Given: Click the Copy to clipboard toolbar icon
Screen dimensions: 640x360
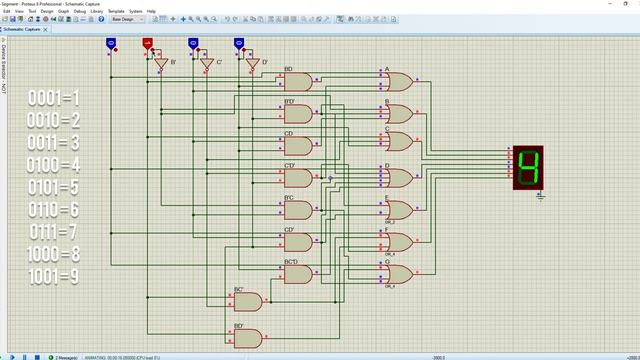Looking at the screenshot, I should [x=253, y=19].
